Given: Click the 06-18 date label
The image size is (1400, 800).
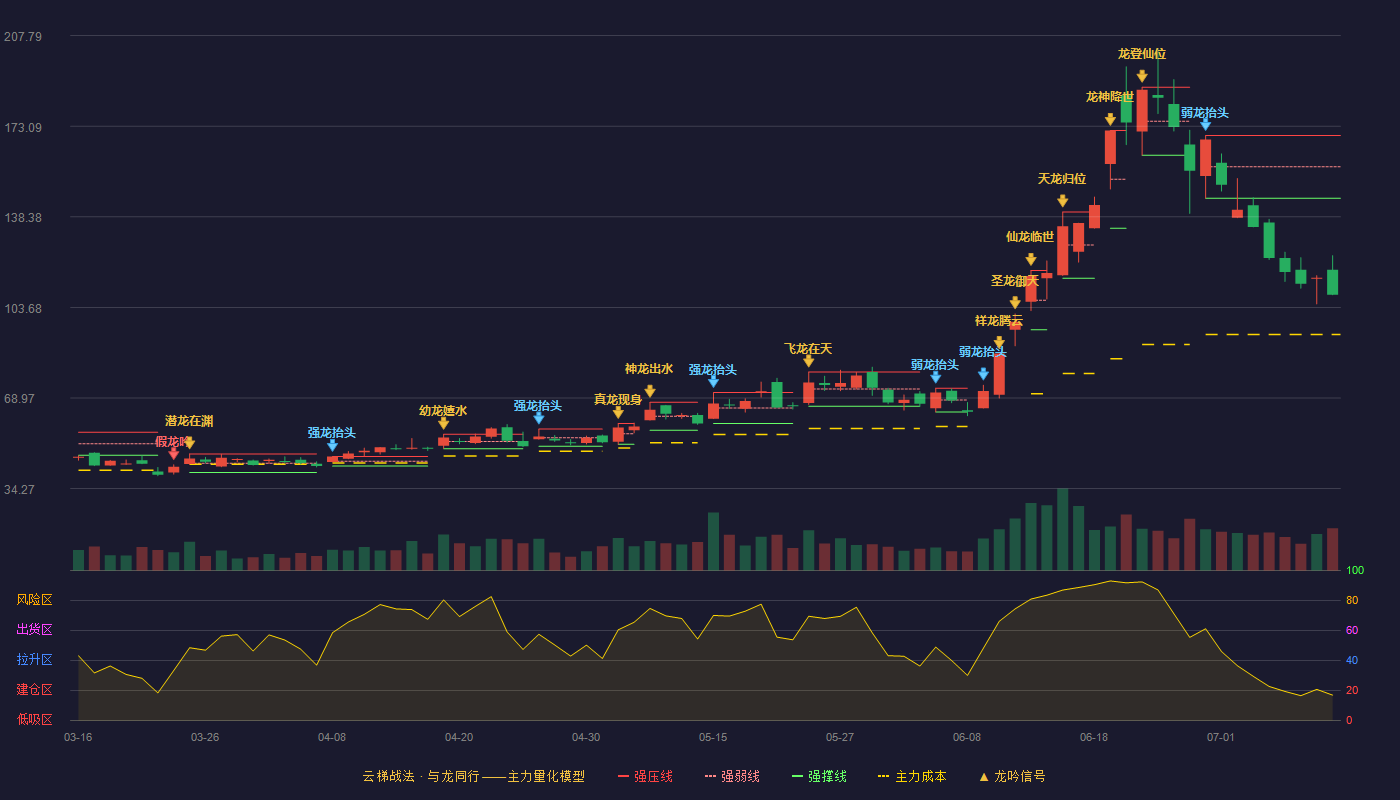Looking at the screenshot, I should click(x=1094, y=737).
